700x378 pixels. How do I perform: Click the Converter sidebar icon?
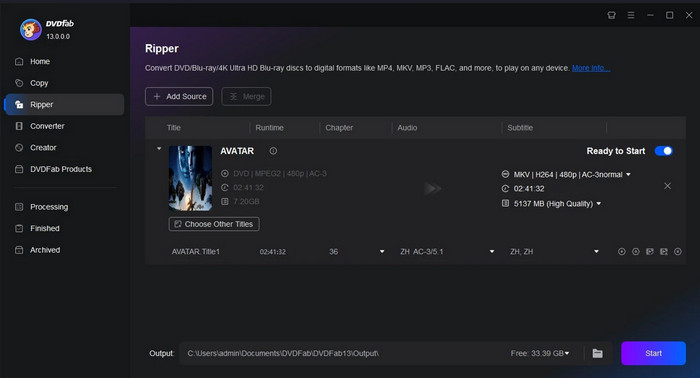(x=19, y=126)
